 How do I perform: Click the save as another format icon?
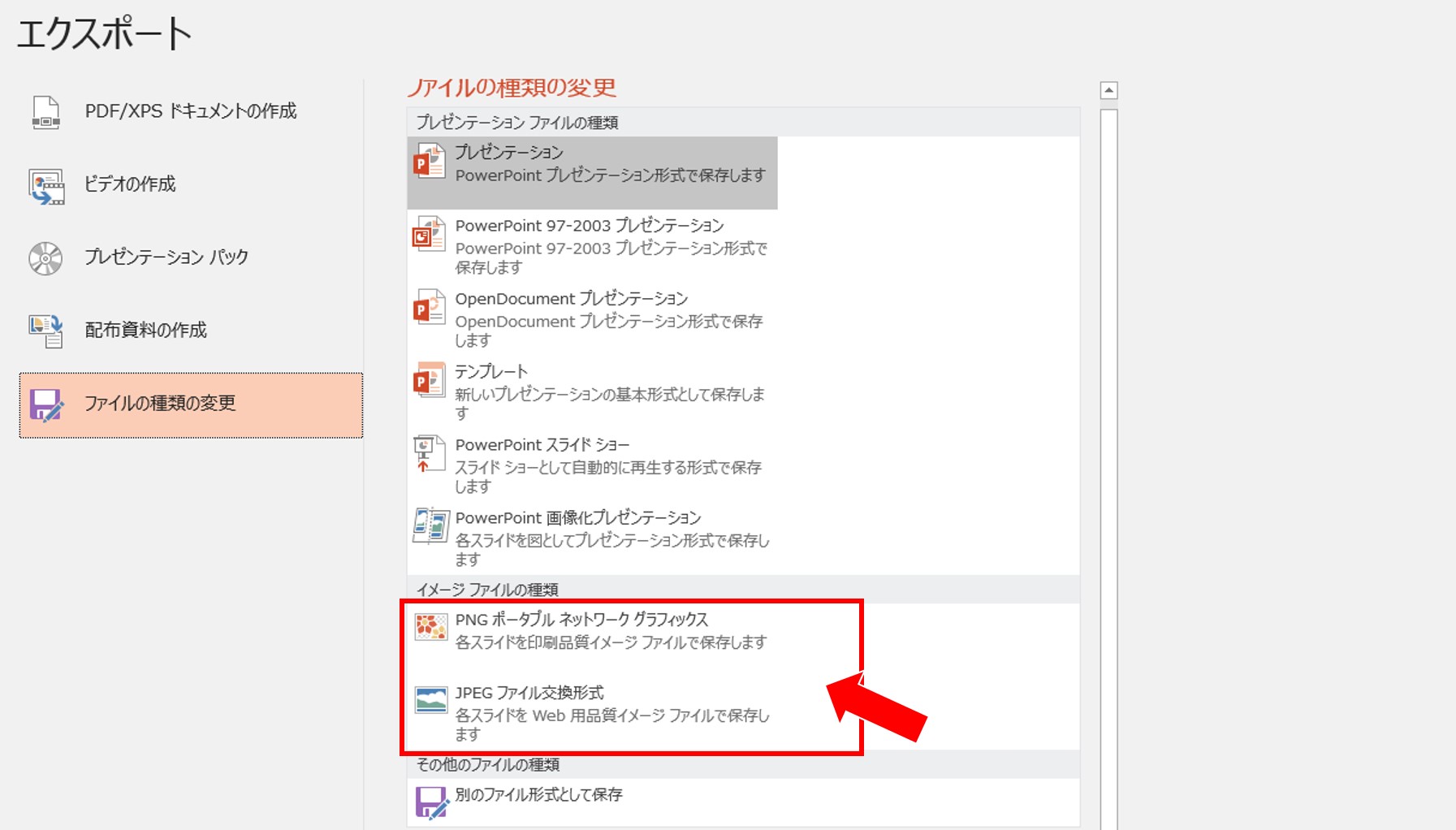pos(431,802)
